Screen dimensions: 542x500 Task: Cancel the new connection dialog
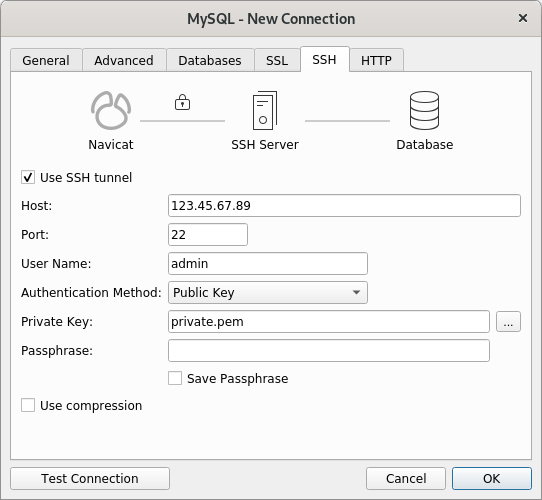(406, 479)
